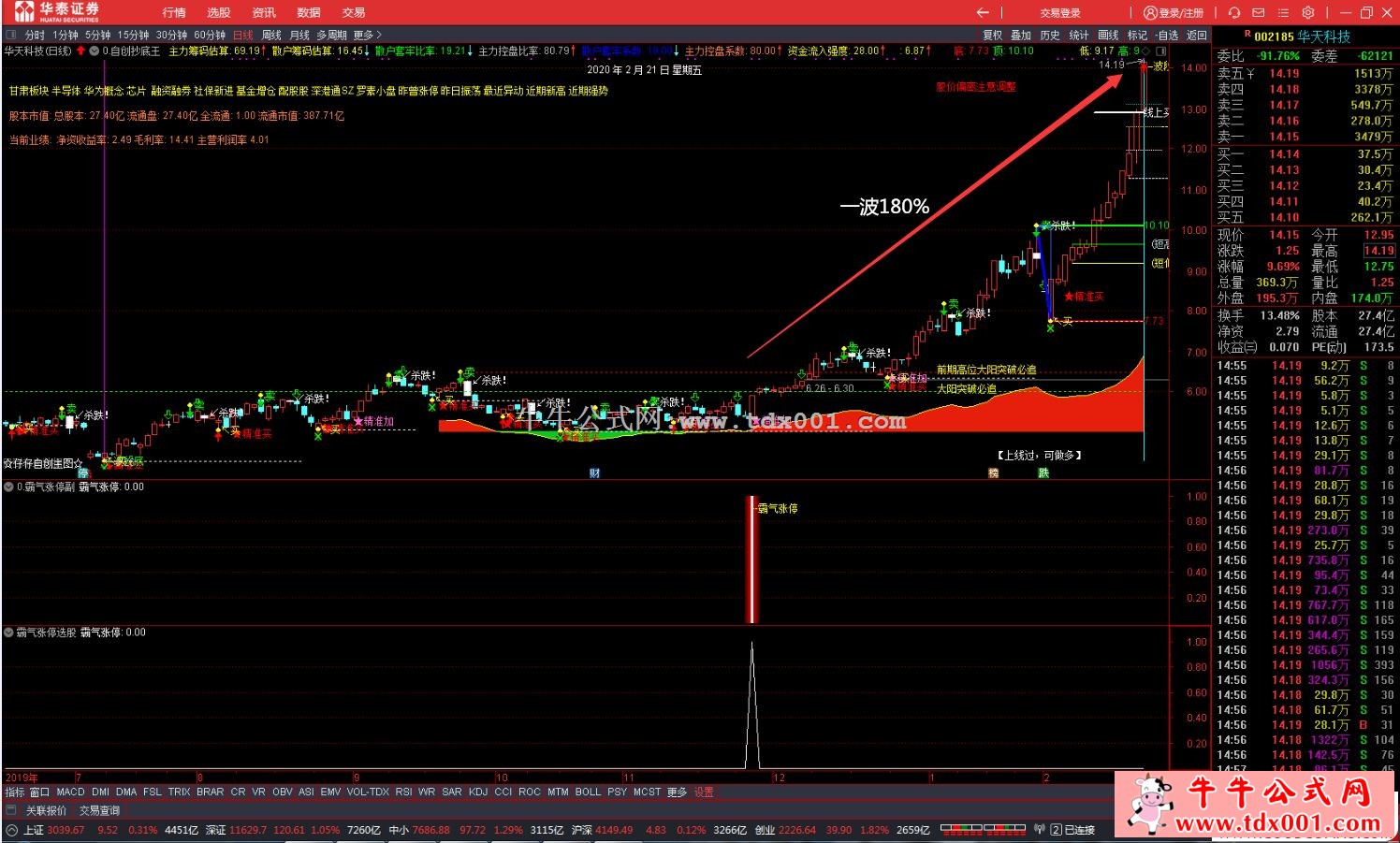Switch to 60分钟 period
Image resolution: width=1400 pixels, height=843 pixels.
coord(210,35)
